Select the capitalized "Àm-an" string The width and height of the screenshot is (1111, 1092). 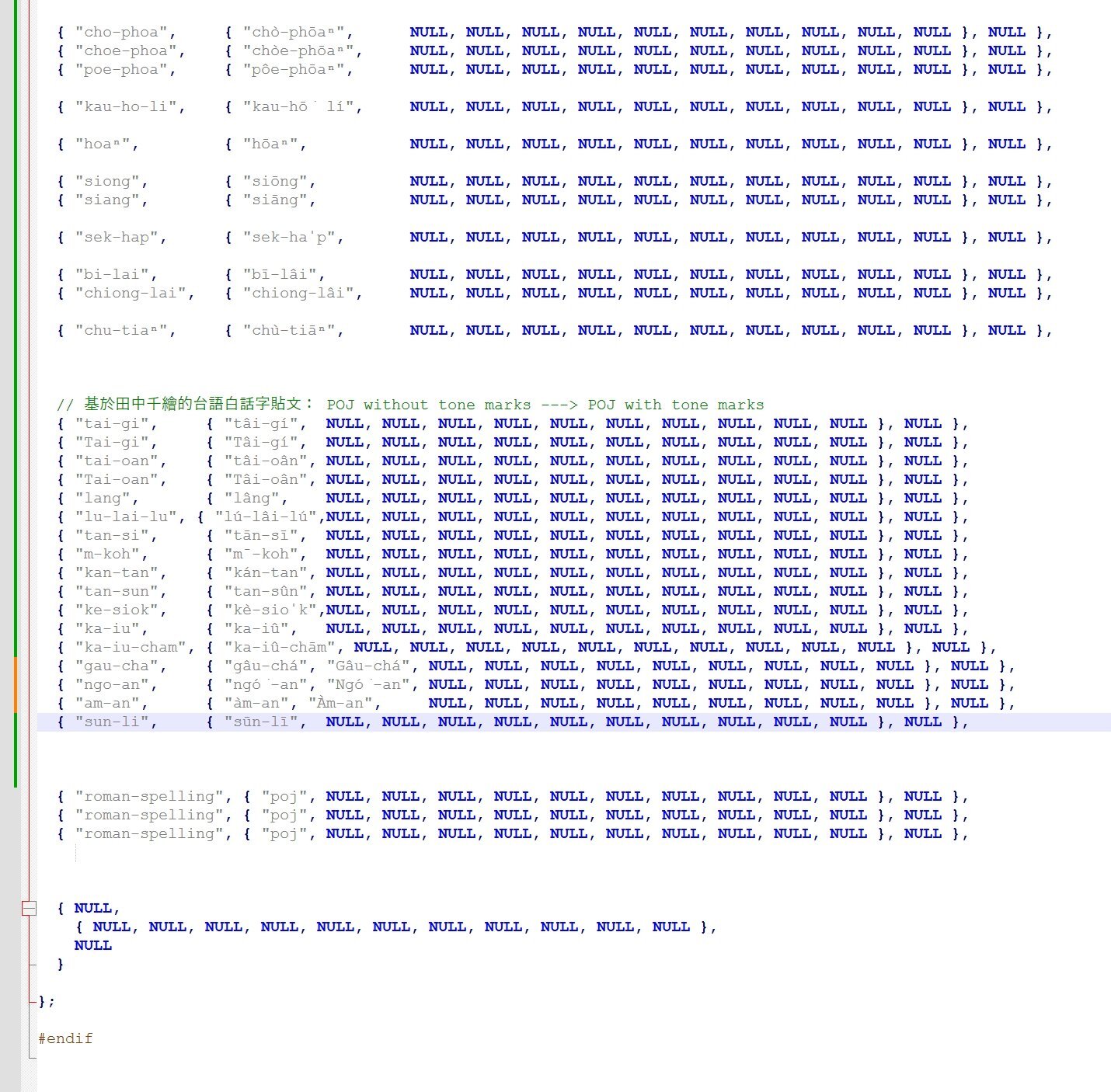pyautogui.click(x=344, y=704)
